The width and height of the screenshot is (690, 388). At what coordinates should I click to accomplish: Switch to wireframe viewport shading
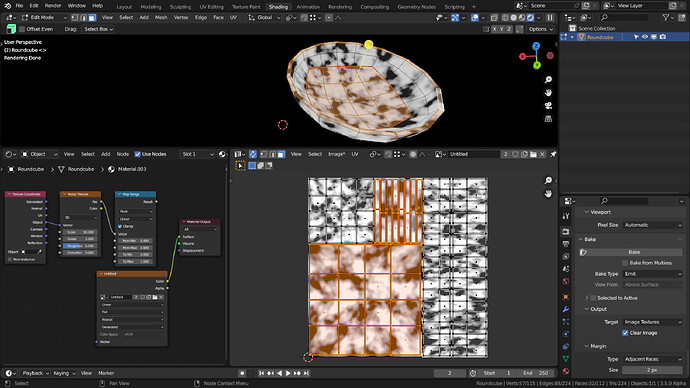pyautogui.click(x=505, y=18)
